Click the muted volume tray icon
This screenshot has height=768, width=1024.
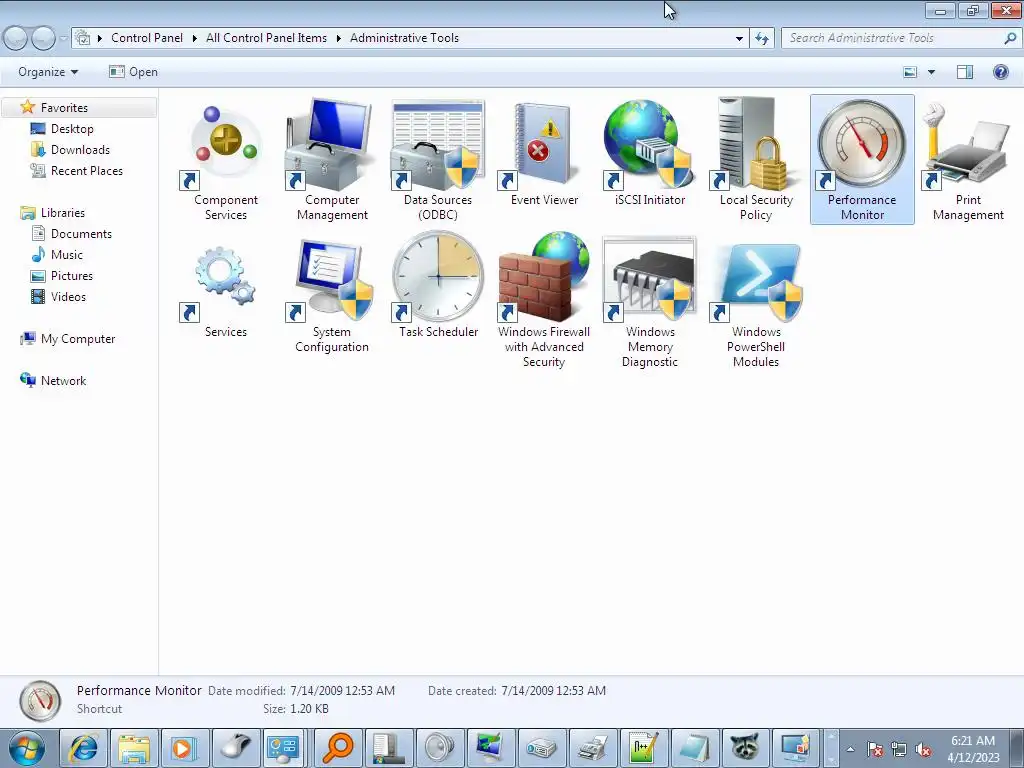tap(923, 750)
